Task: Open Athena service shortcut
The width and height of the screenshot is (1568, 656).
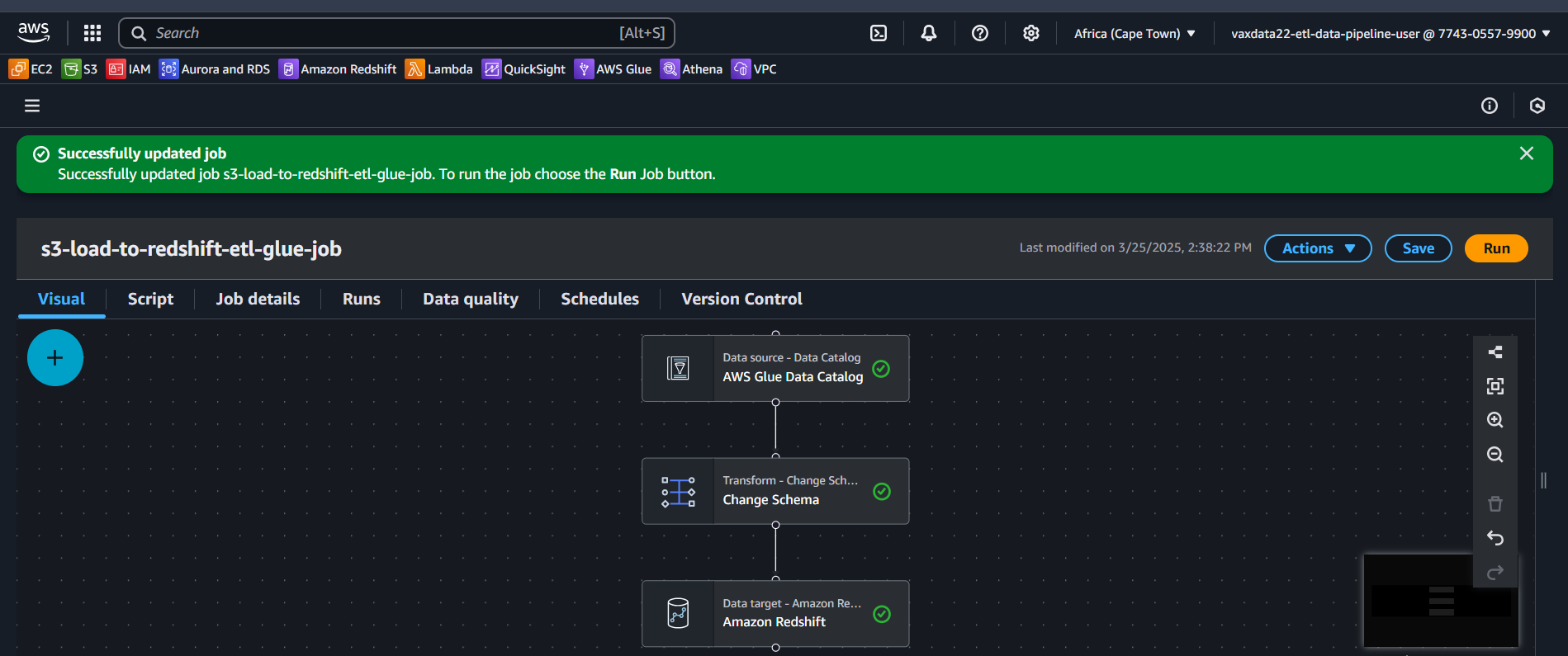Action: click(x=692, y=69)
